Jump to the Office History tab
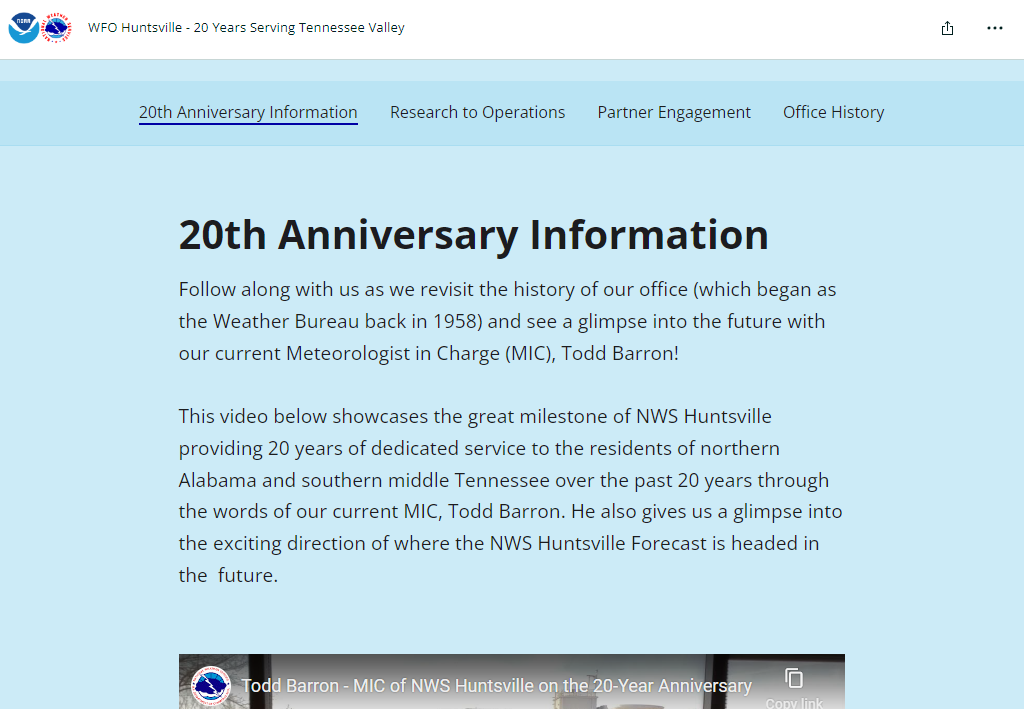1024x709 pixels. (x=833, y=112)
